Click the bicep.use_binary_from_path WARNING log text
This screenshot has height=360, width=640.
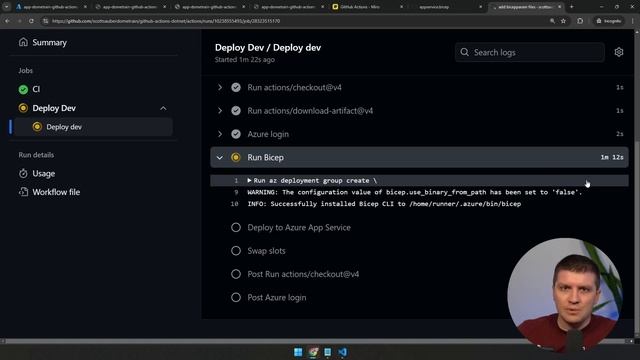(415, 192)
